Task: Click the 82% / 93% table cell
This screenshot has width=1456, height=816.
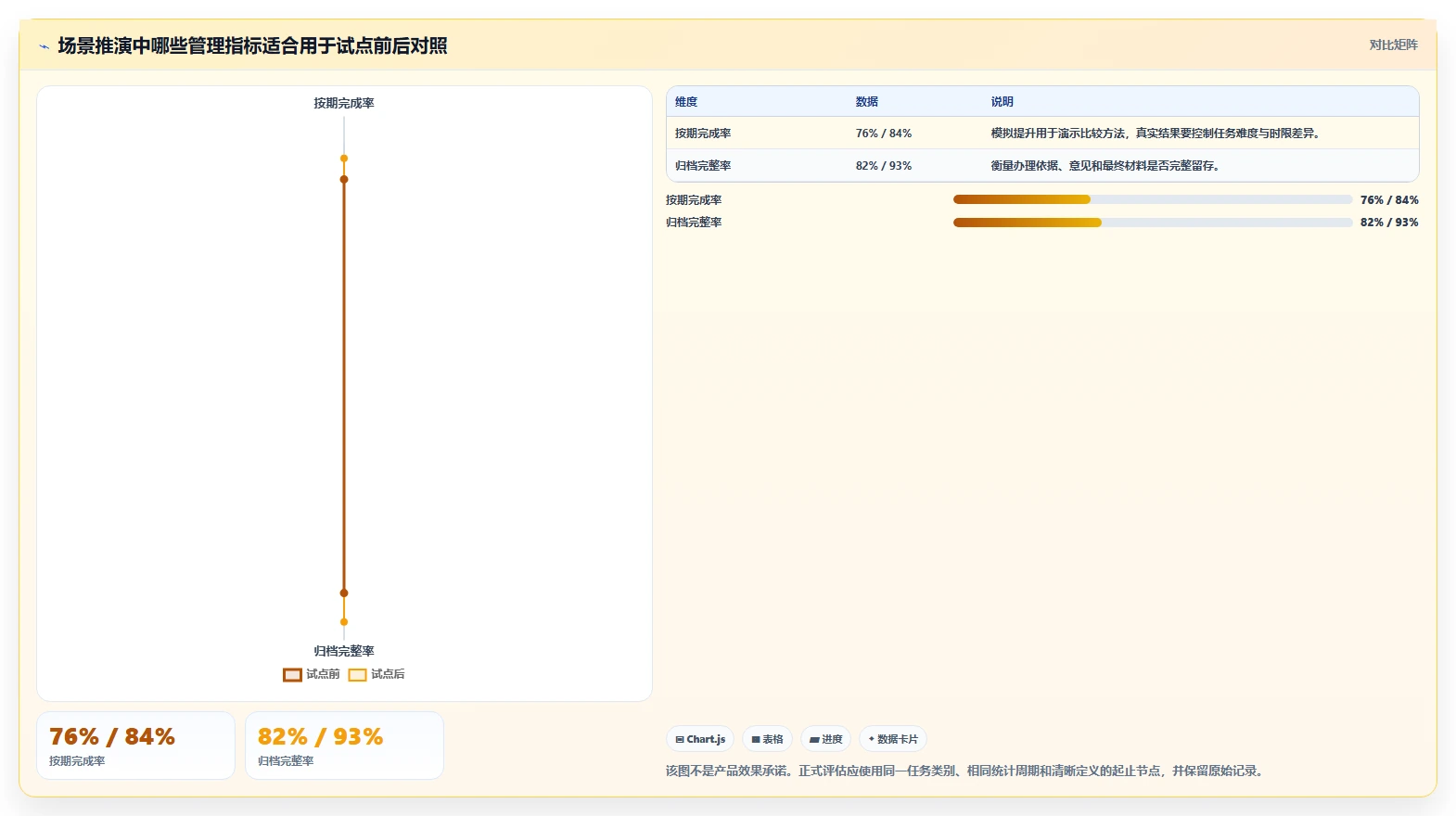Action: pos(884,166)
